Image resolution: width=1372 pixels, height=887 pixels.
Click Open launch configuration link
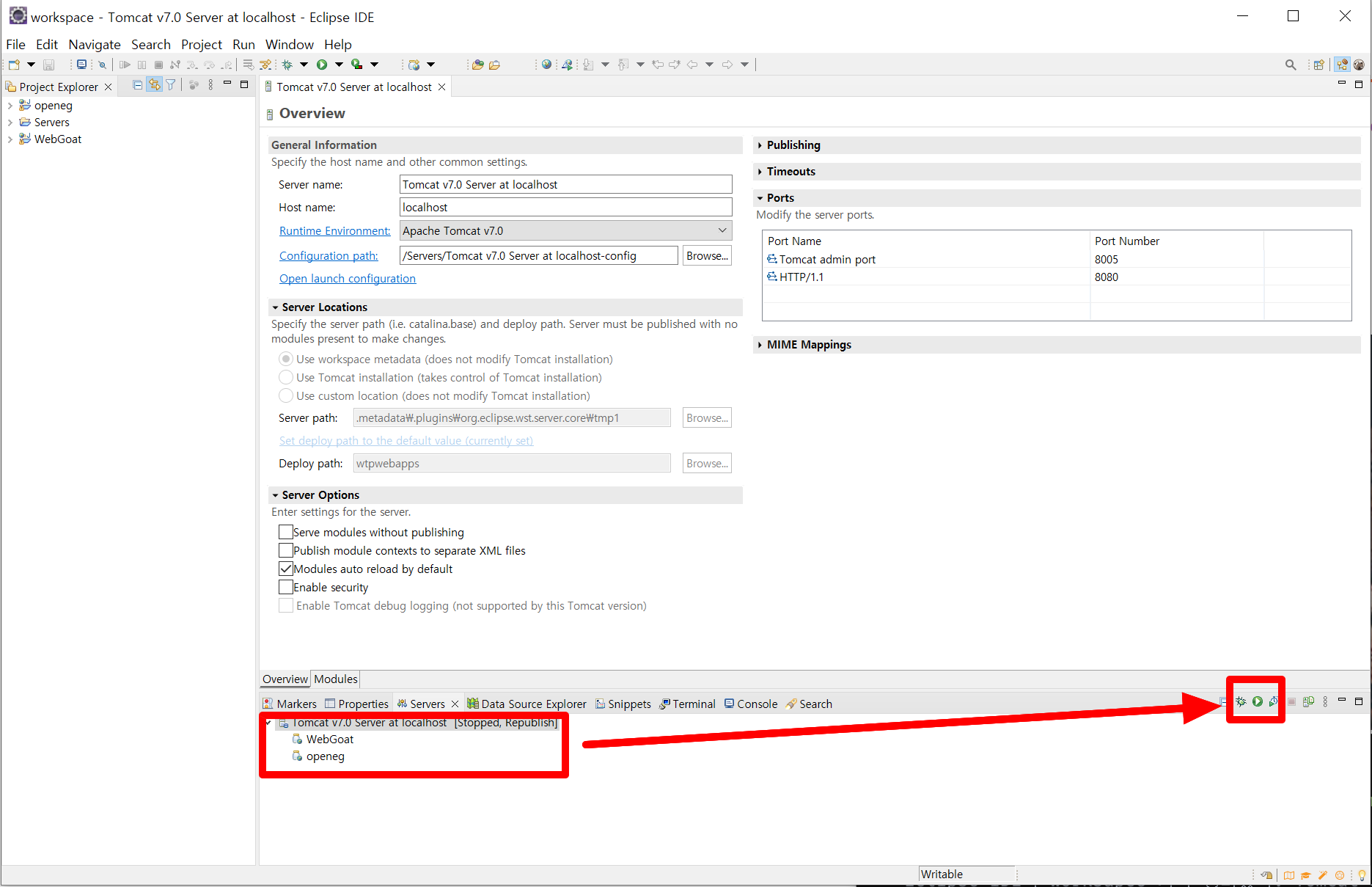point(348,279)
